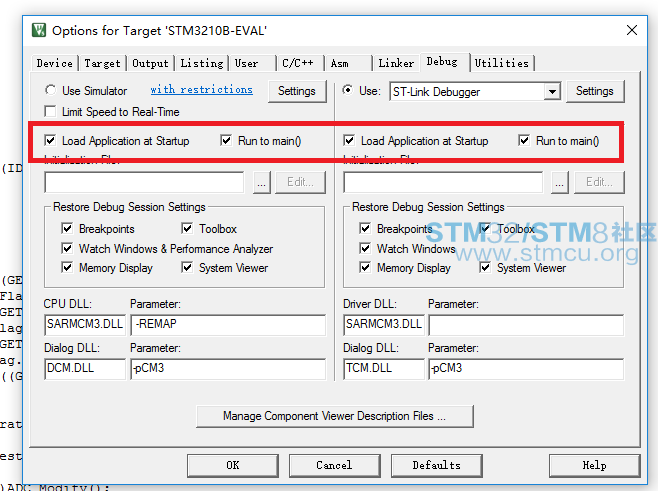Click the DCM.DLL dialog DLL field
Screen dimensions: 658x491
[85, 369]
